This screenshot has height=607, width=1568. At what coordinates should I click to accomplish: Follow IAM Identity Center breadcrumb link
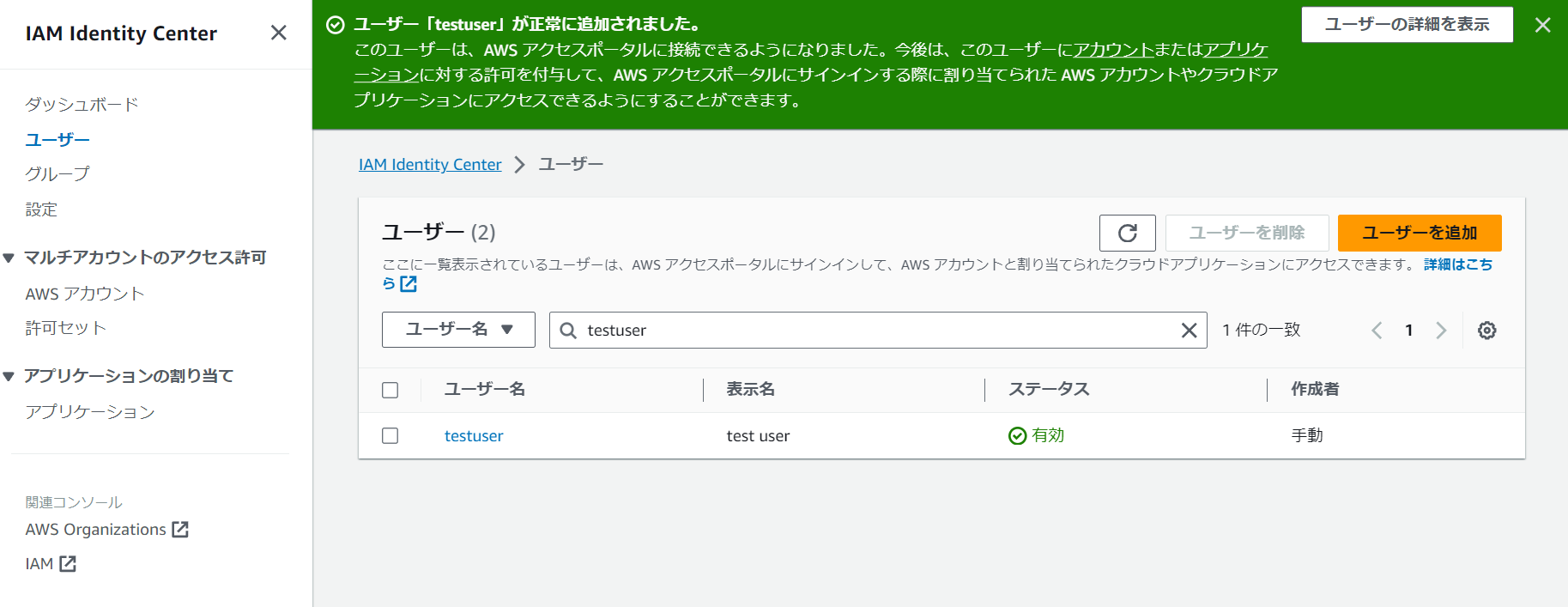430,164
